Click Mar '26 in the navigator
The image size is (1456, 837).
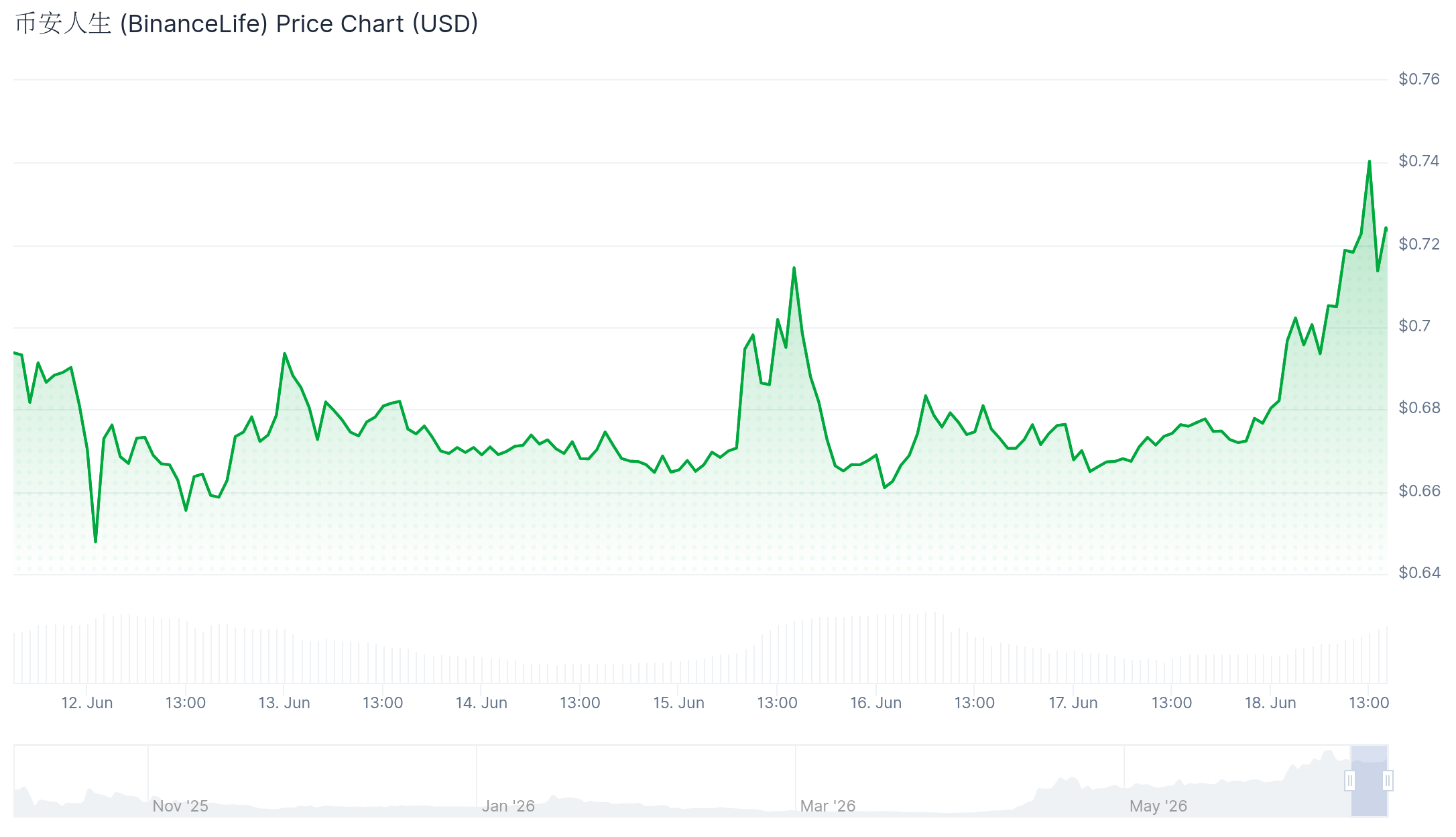[828, 806]
